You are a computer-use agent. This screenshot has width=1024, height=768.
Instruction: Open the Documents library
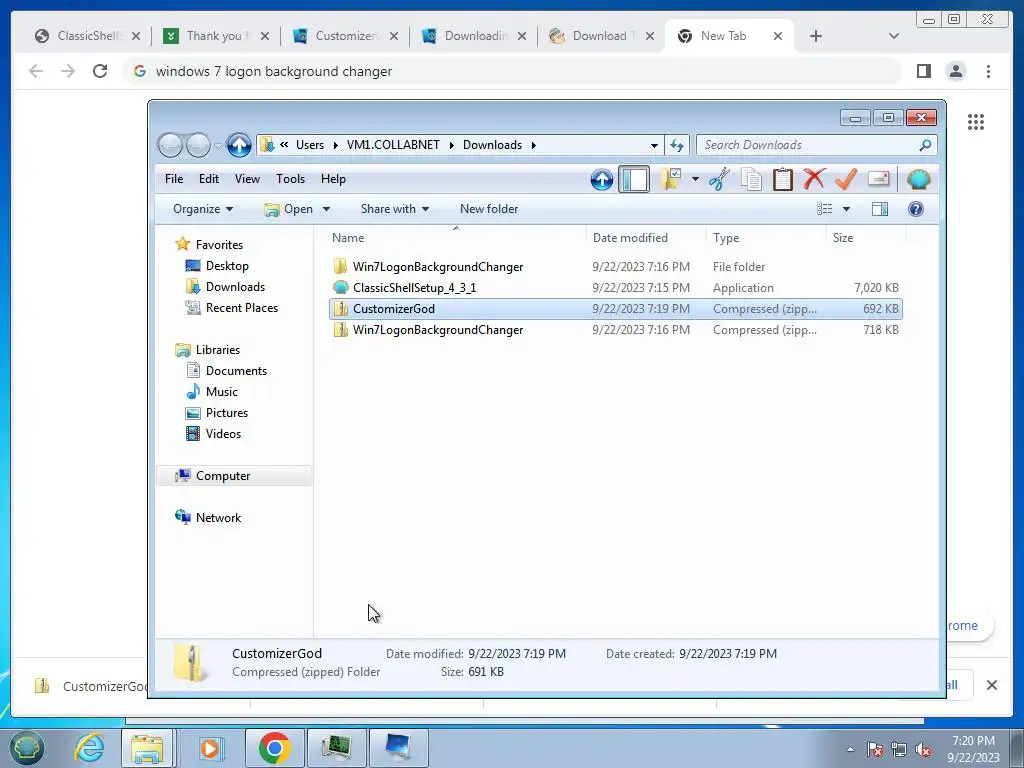(236, 370)
